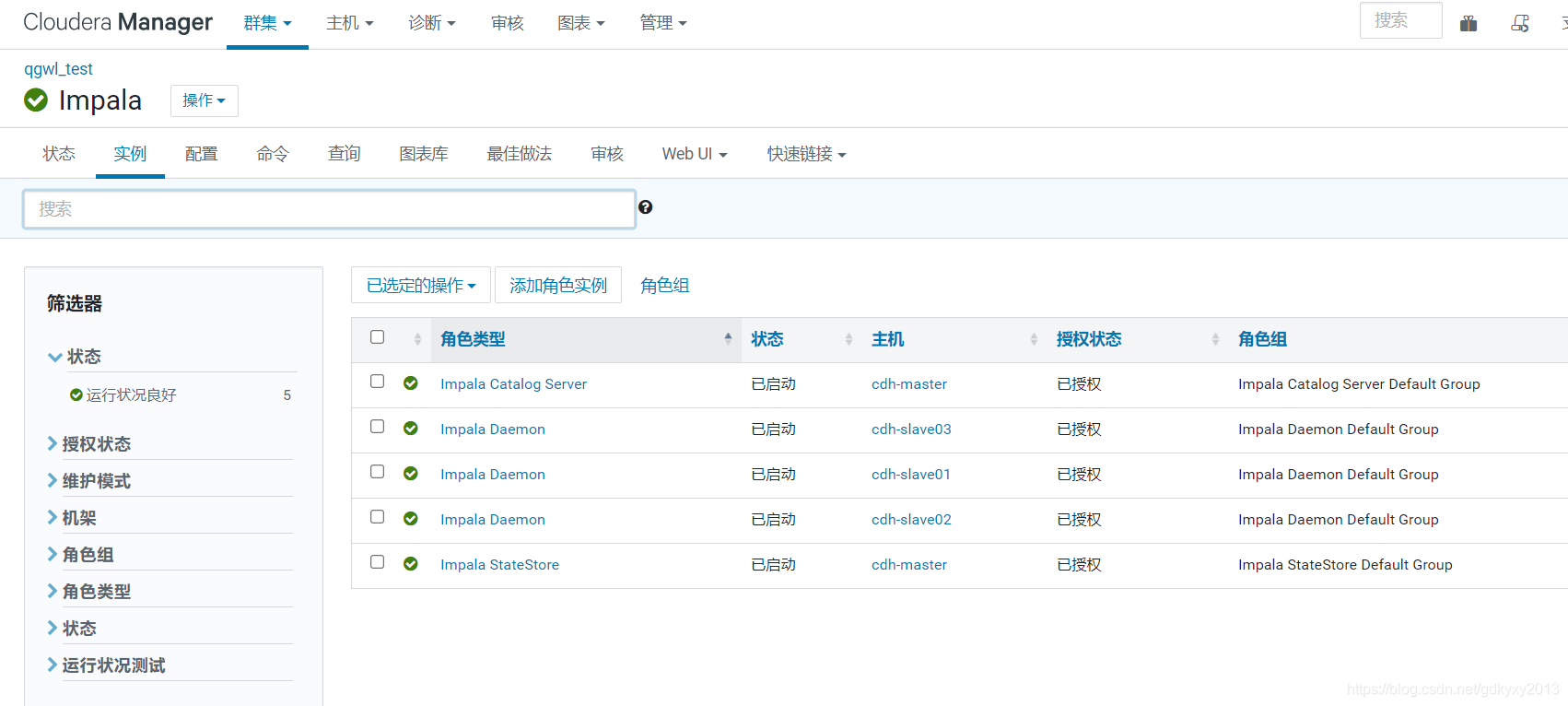The height and width of the screenshot is (706, 1568).
Task: Click sort arrows next to 主机 column
Action: tap(1034, 339)
